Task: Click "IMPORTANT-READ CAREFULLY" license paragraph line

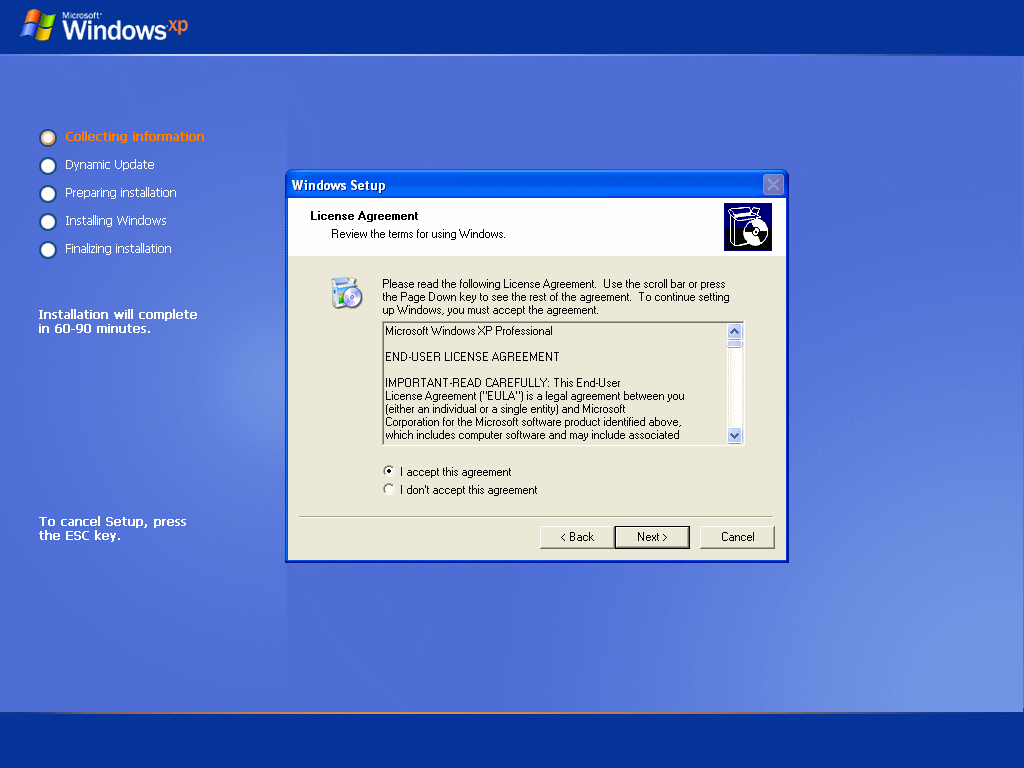Action: coord(503,383)
